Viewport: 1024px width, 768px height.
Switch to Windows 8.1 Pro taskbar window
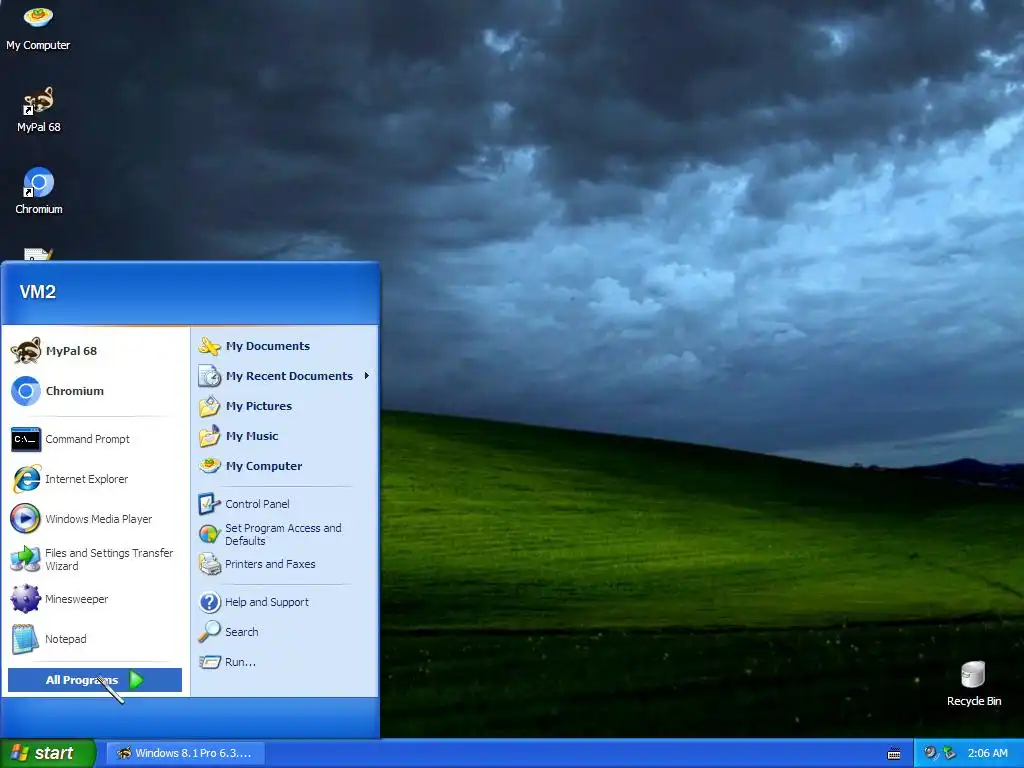point(185,753)
